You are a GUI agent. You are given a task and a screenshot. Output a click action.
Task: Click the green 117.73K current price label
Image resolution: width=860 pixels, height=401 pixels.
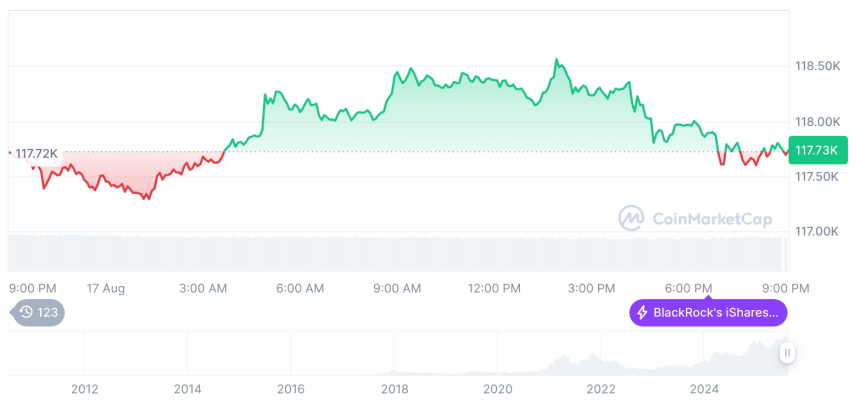pos(817,149)
